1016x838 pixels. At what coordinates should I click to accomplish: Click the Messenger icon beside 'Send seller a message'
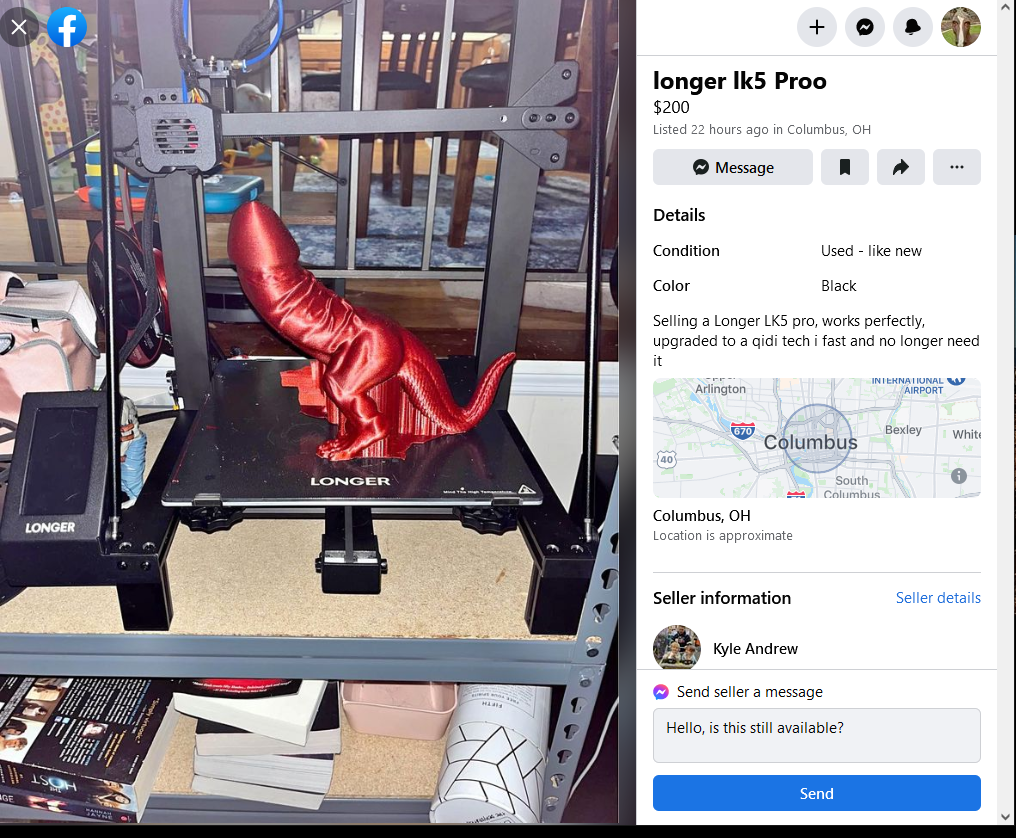pos(661,692)
